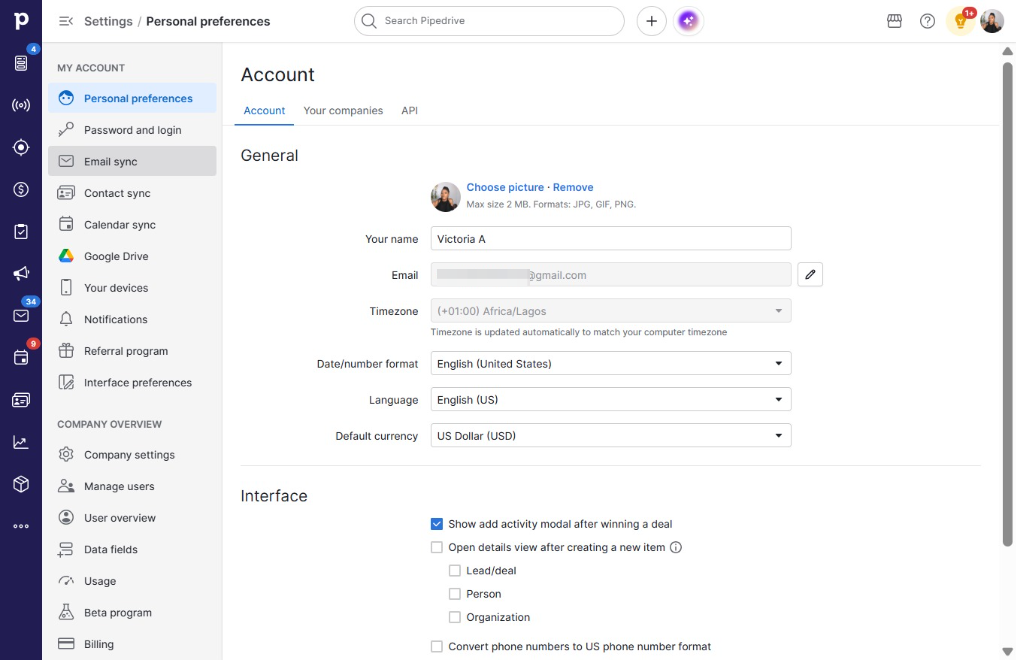Open the lightbulb tips icon

pos(960,21)
